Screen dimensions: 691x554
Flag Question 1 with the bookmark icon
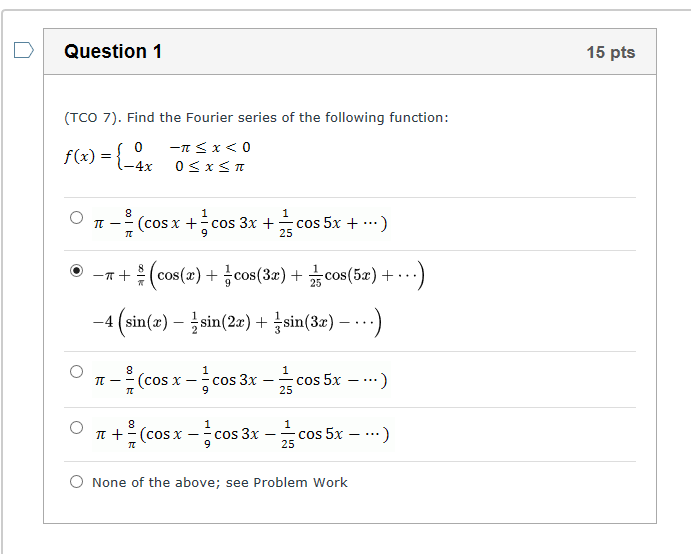click(24, 50)
